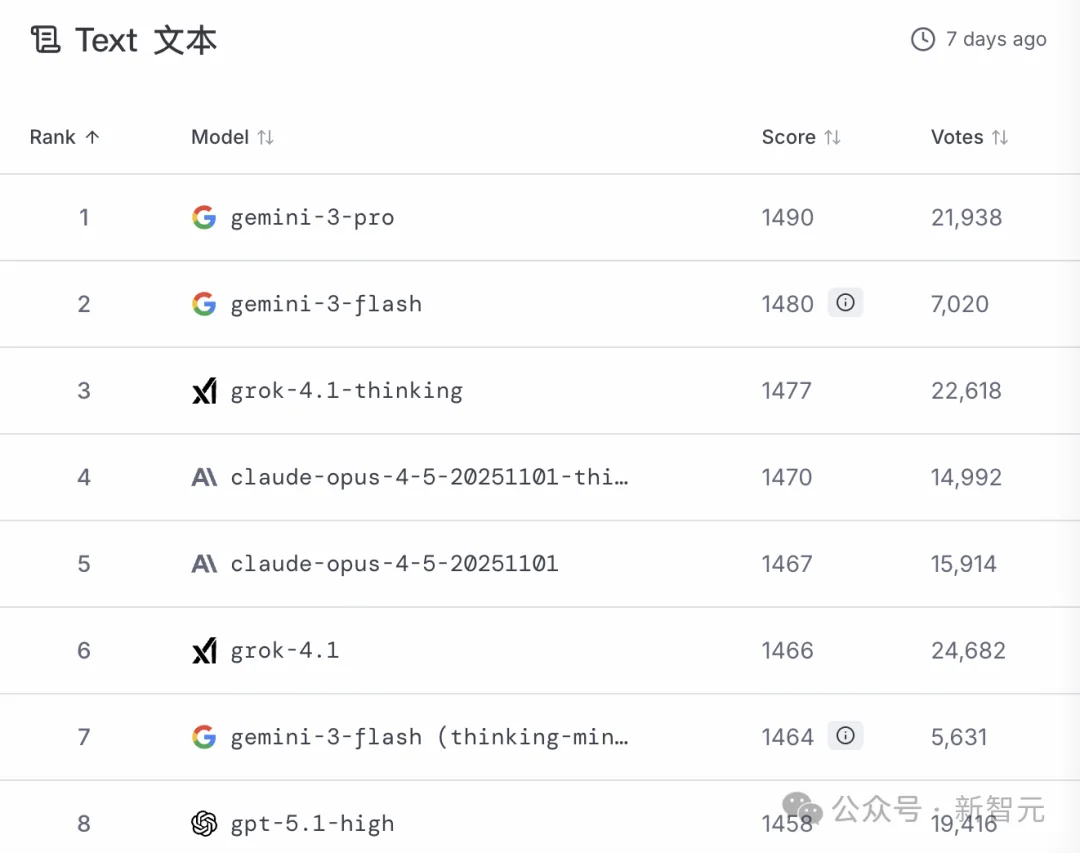1080x853 pixels.
Task: Click the Google icon beside gemini-3-flash
Action: [204, 303]
